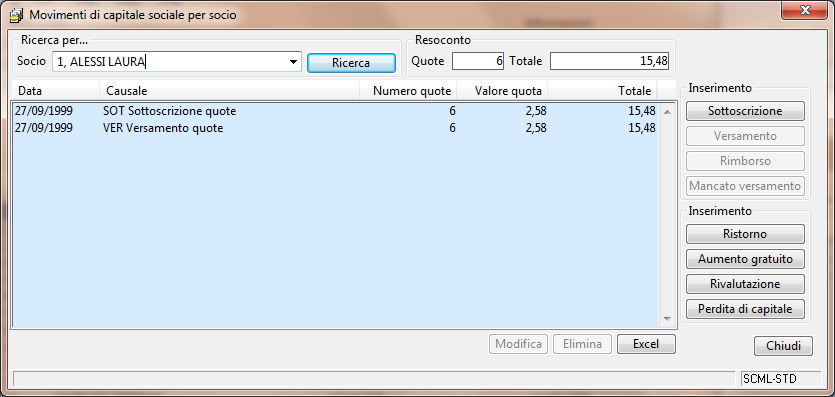Click the Quote summary field
The image size is (835, 397).
(x=478, y=61)
